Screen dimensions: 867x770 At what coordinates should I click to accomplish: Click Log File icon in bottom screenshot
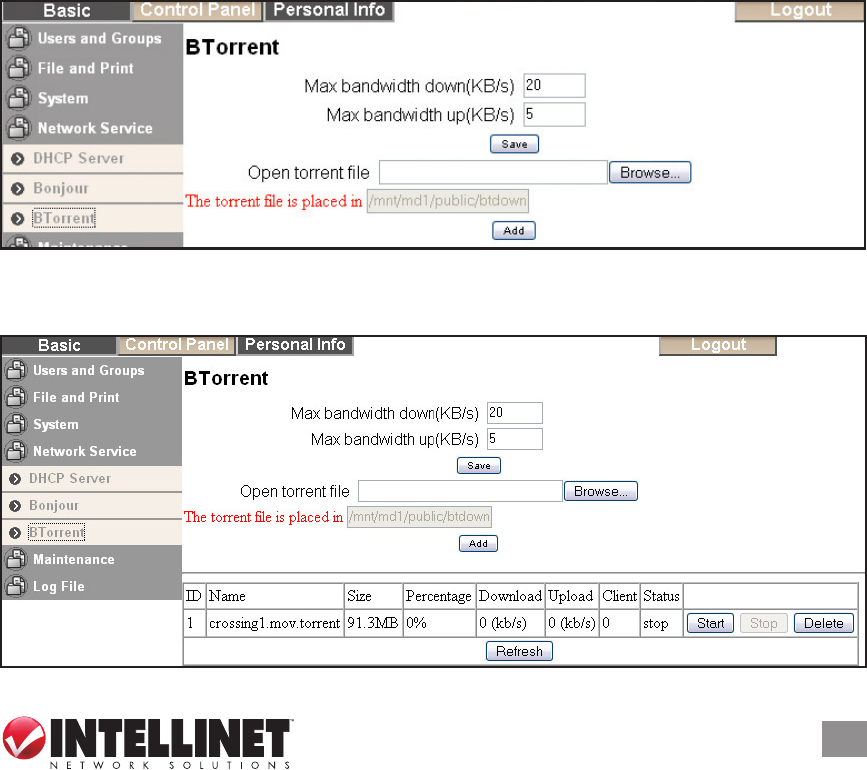[x=16, y=586]
